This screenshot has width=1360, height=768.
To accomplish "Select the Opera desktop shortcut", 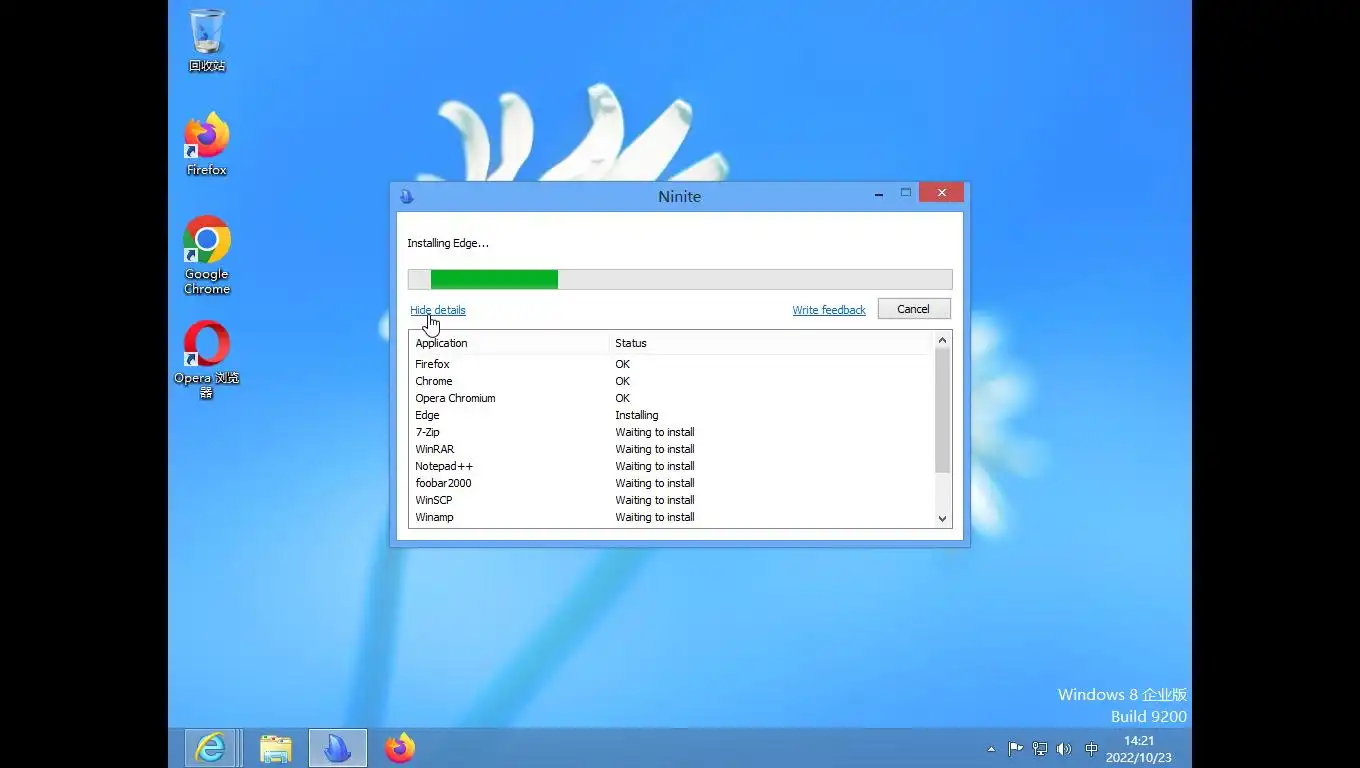I will [x=207, y=360].
